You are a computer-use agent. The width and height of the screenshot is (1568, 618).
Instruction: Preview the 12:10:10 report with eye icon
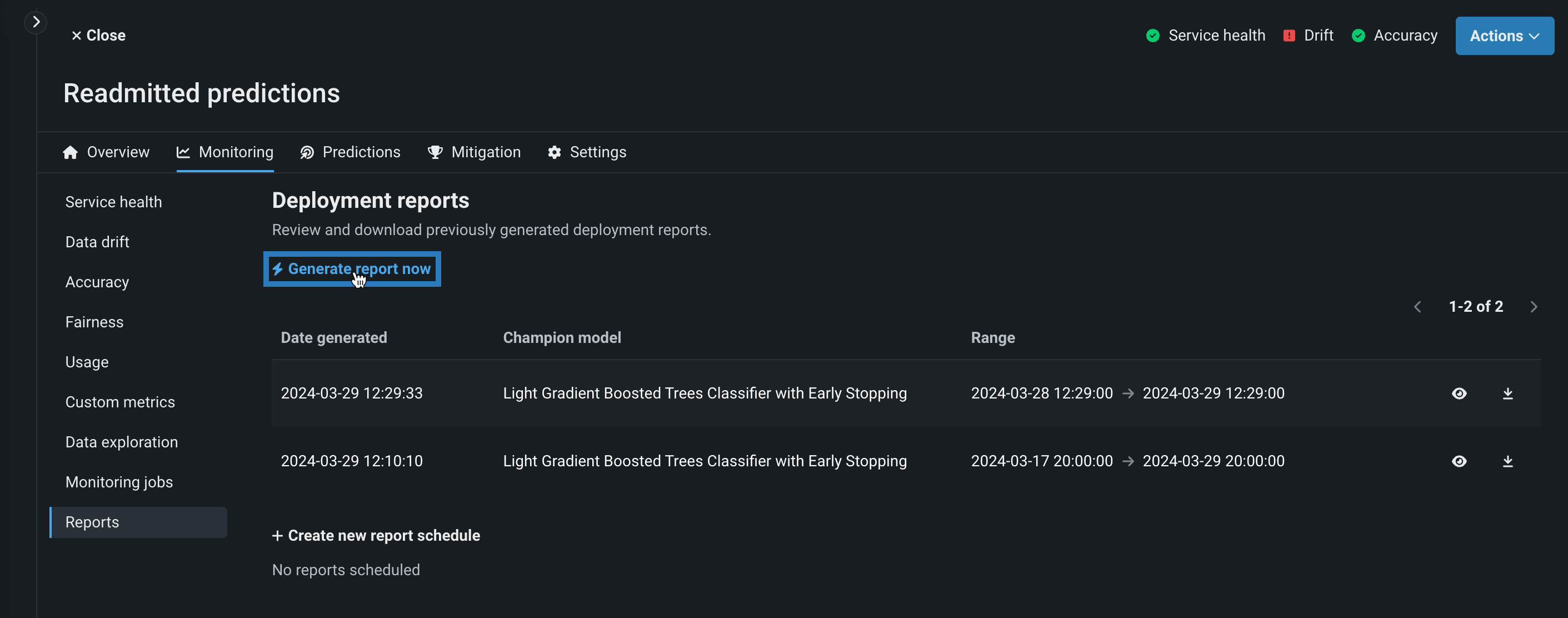pos(1459,461)
